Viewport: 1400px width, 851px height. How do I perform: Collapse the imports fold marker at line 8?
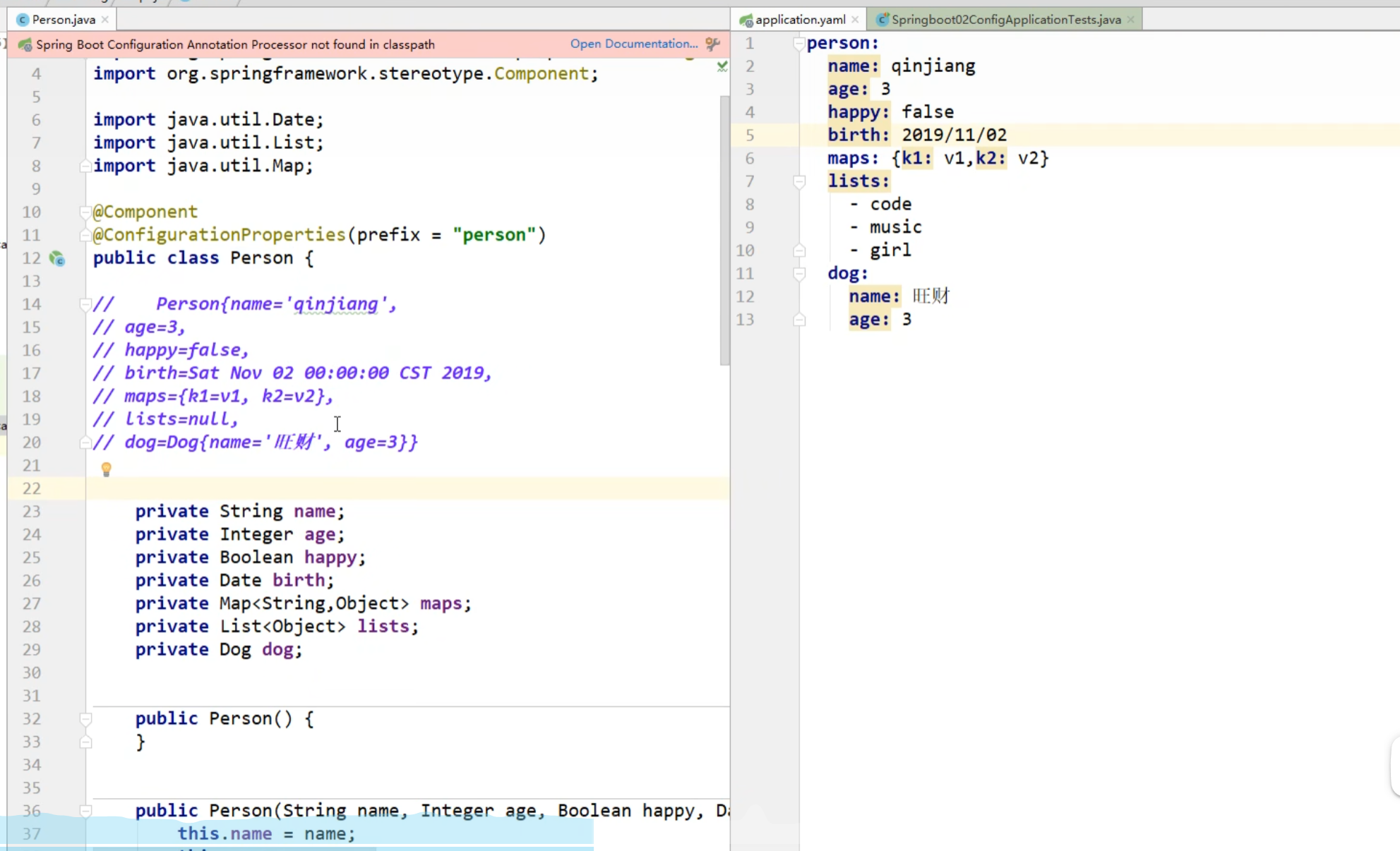(85, 167)
